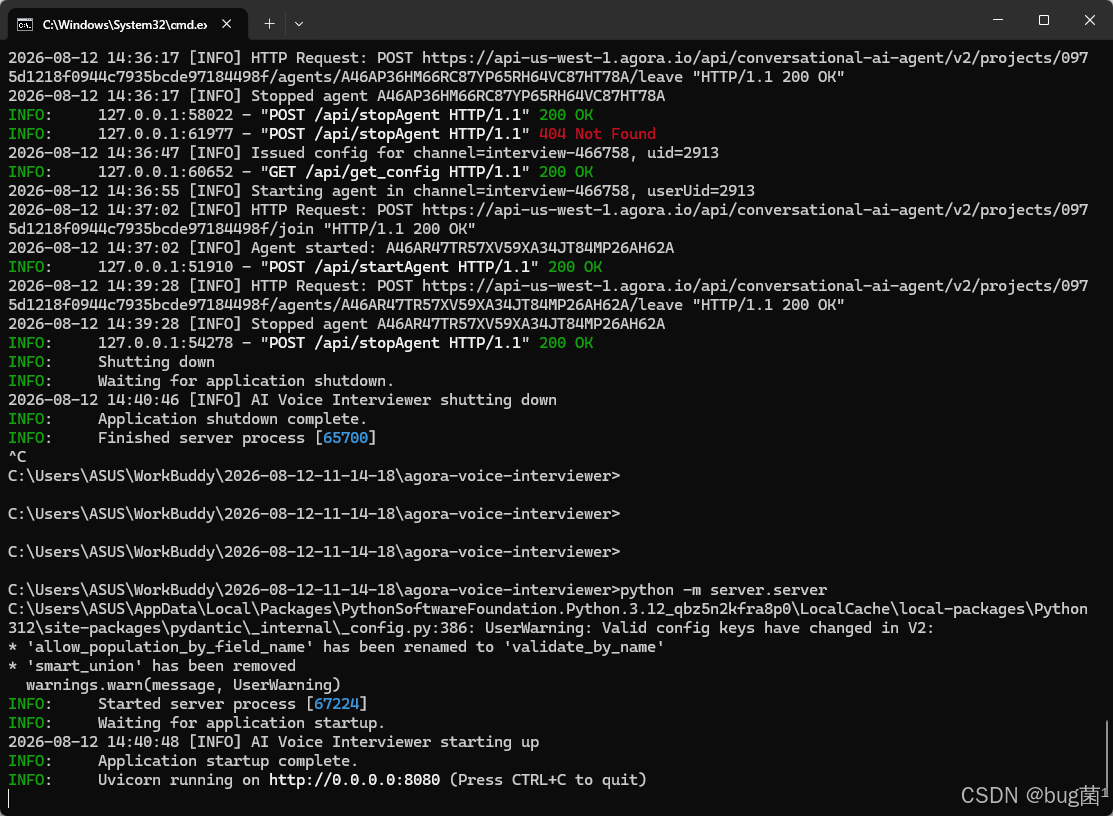Close the terminal window
The width and height of the screenshot is (1113, 816).
(1090, 20)
